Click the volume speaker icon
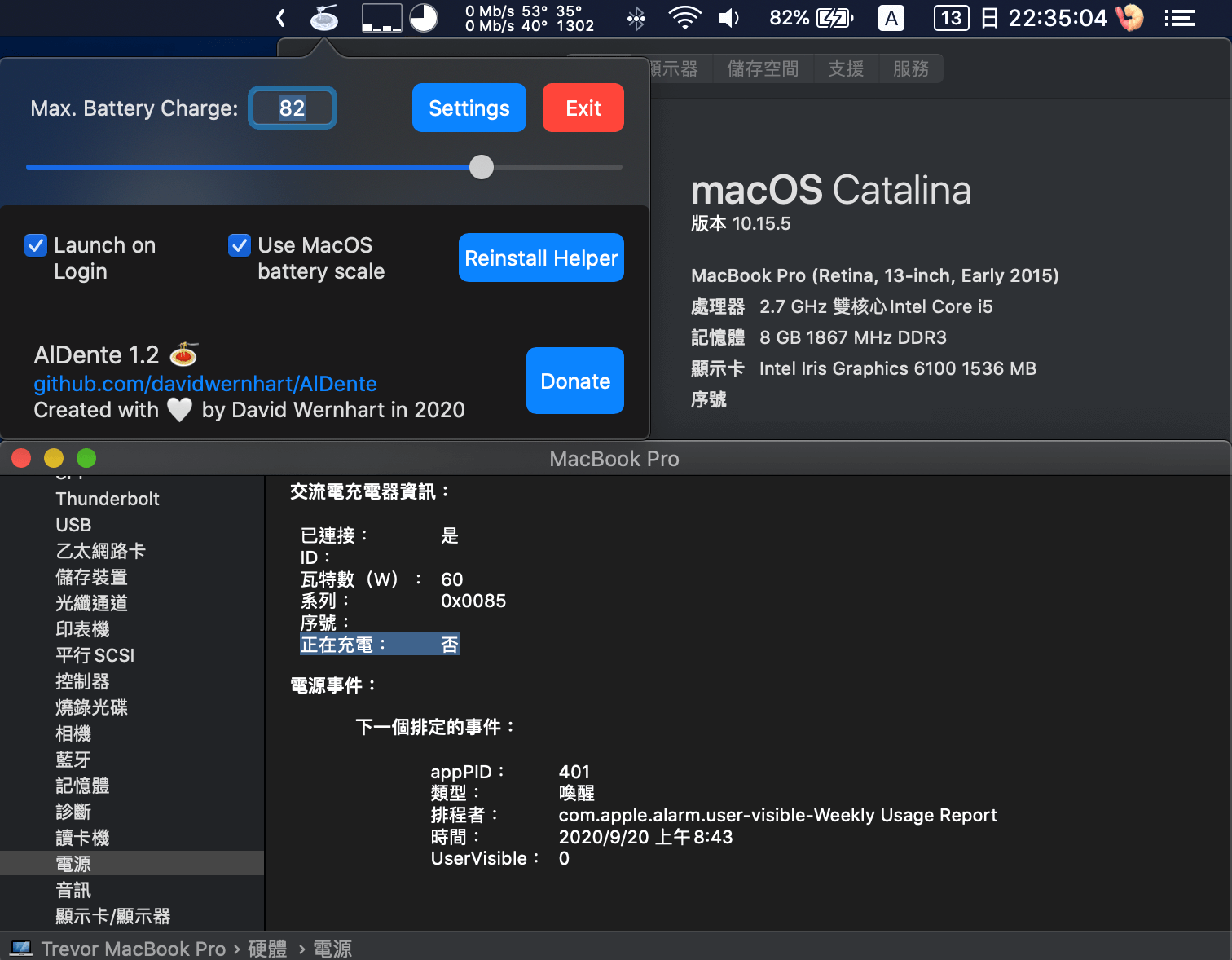Screen dimensions: 1232x960 coord(728,18)
